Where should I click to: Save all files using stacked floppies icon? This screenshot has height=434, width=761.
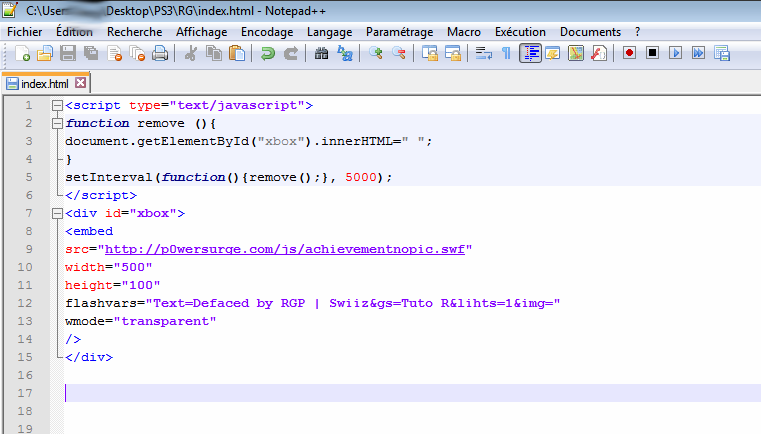coord(91,53)
